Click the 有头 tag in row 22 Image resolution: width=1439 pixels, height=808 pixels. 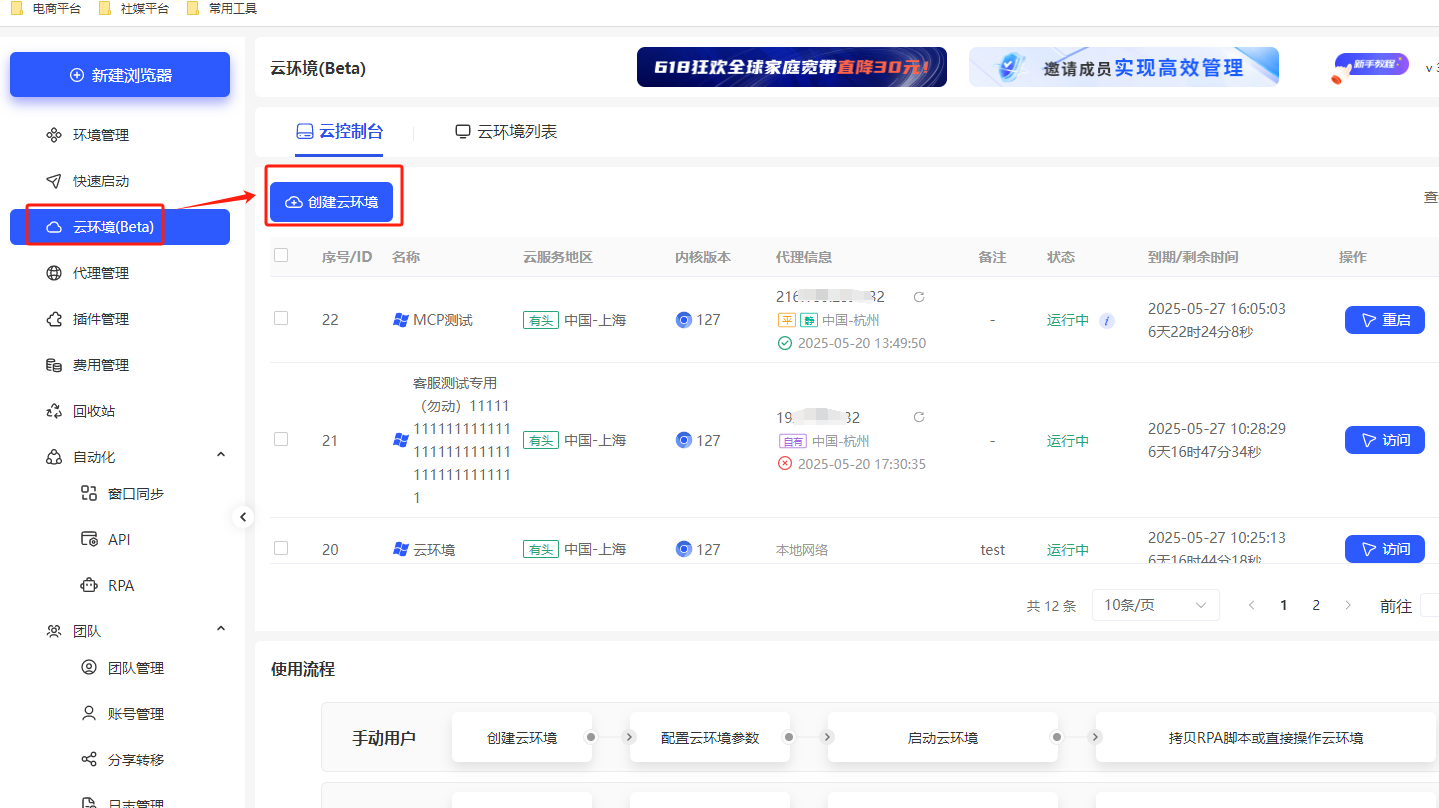541,320
